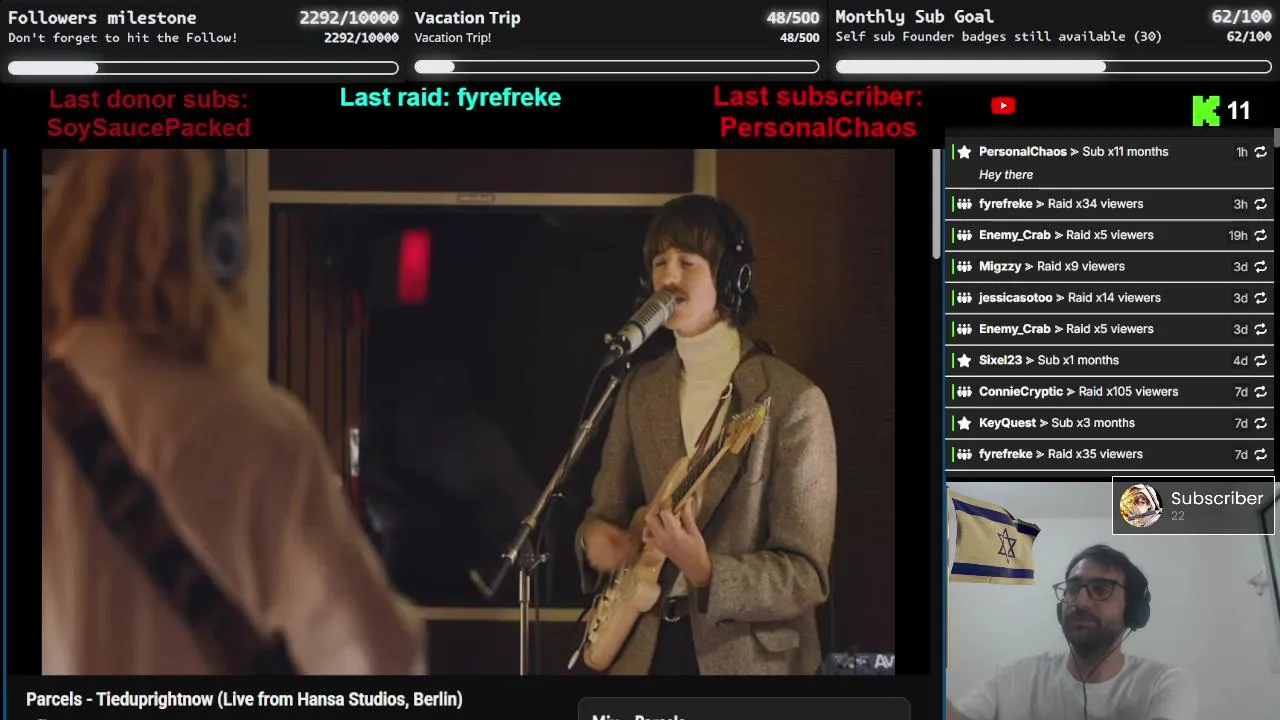Click the star icon beside Sixel23
Screen dimensions: 1280x720
point(964,360)
